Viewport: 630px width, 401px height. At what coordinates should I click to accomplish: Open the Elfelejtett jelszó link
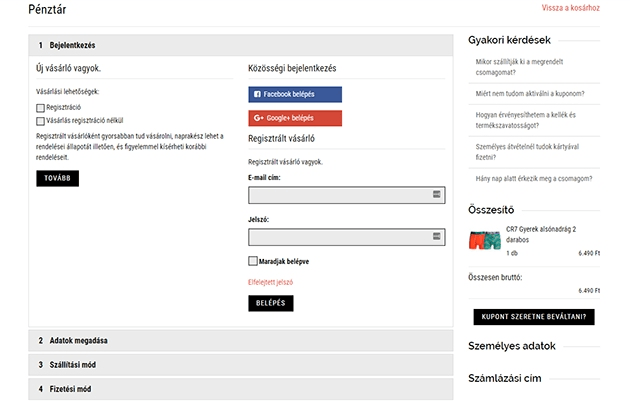(x=270, y=282)
